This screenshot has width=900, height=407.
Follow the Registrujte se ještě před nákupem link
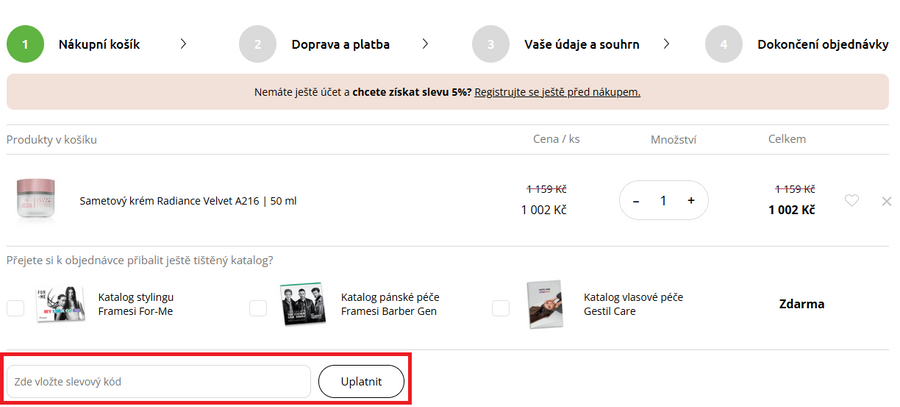[557, 92]
